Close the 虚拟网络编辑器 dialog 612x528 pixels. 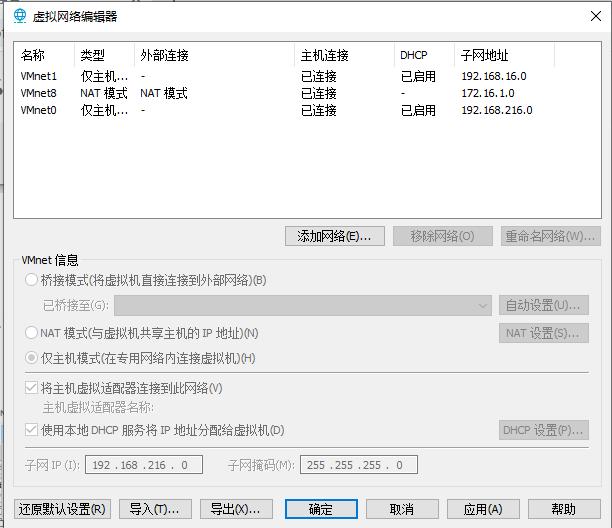596,16
